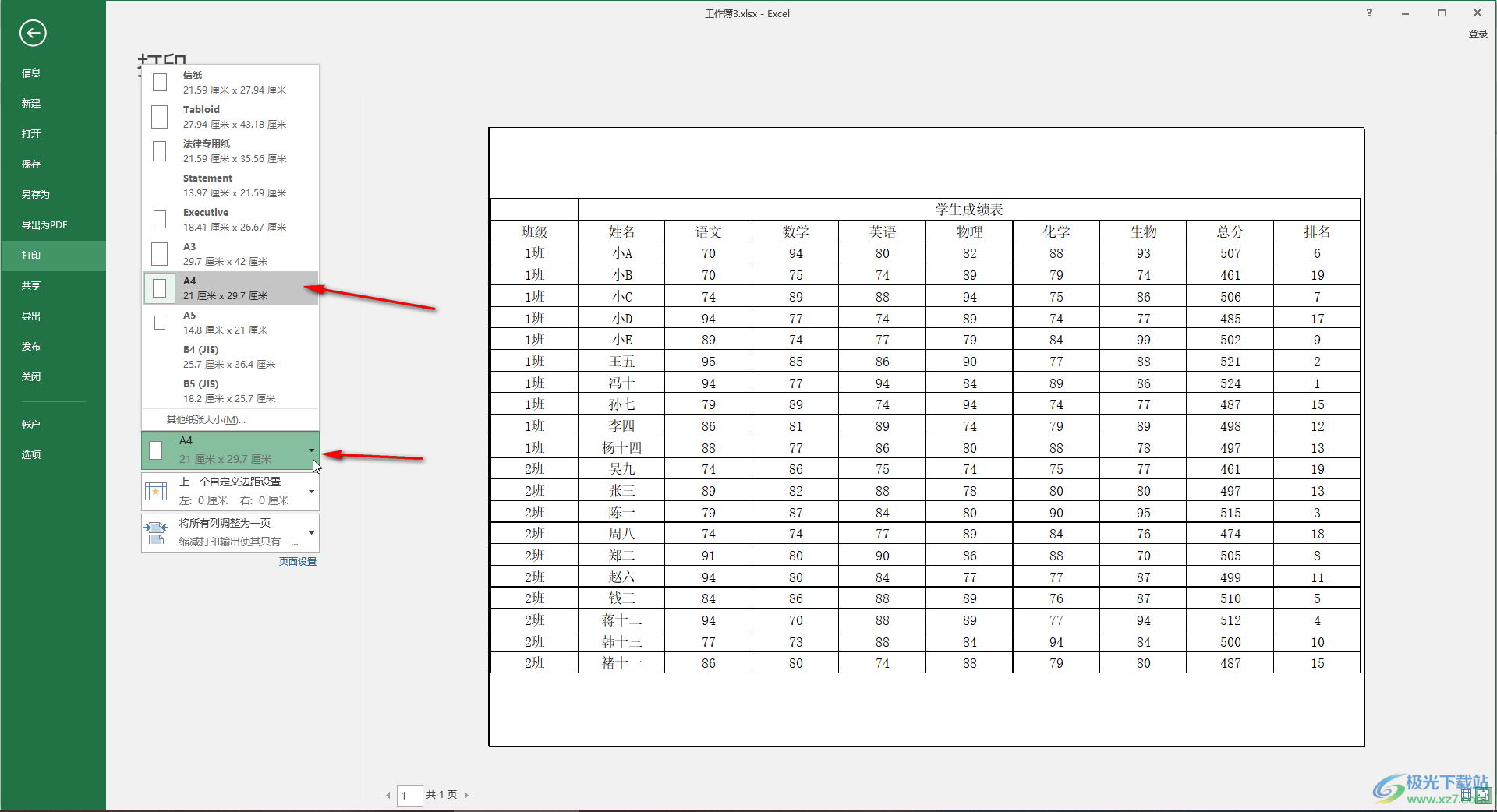Click the name 蒋十二 in preview
The width and height of the screenshot is (1497, 812).
(x=621, y=620)
